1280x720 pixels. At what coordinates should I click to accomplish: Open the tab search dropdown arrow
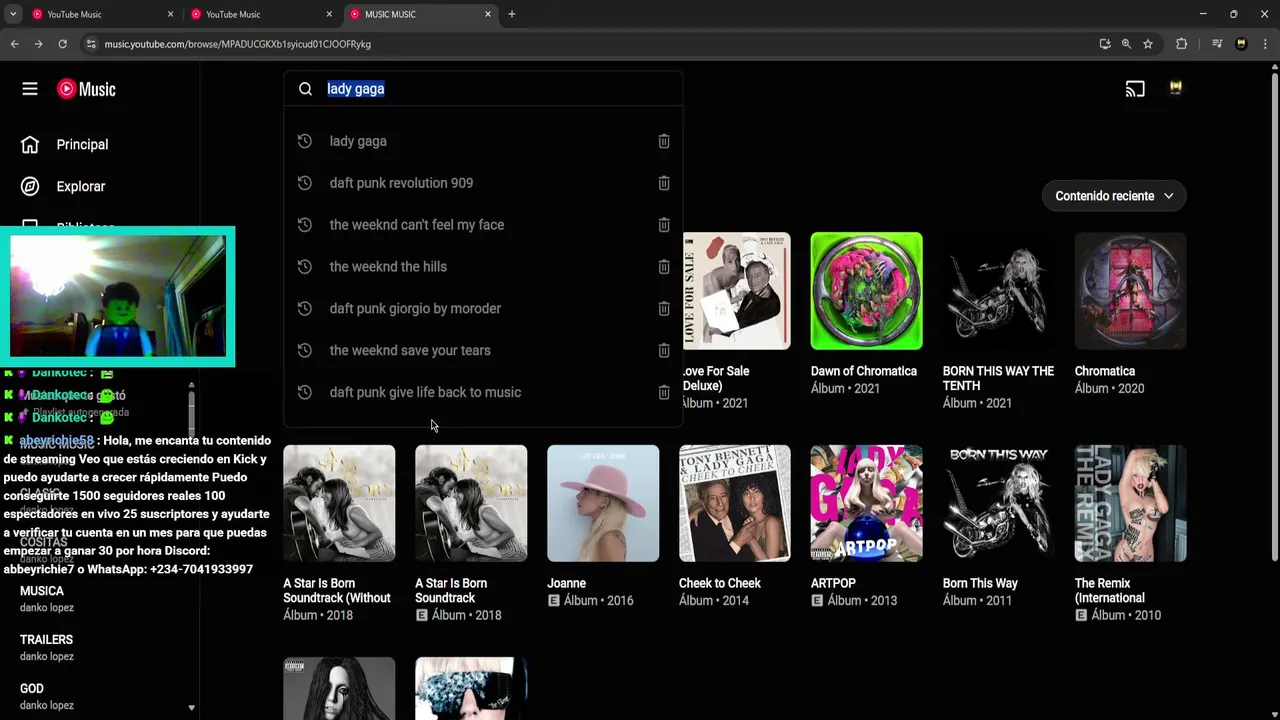pos(13,14)
